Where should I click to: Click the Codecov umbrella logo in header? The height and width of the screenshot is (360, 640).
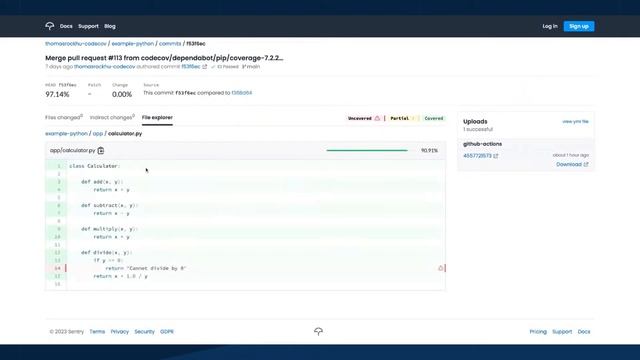(49, 26)
